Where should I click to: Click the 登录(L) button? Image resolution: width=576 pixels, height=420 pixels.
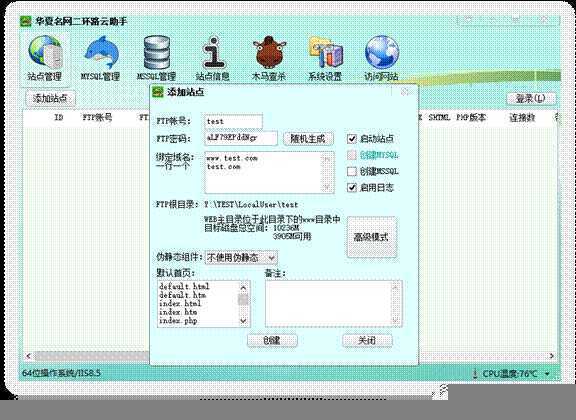[530, 98]
